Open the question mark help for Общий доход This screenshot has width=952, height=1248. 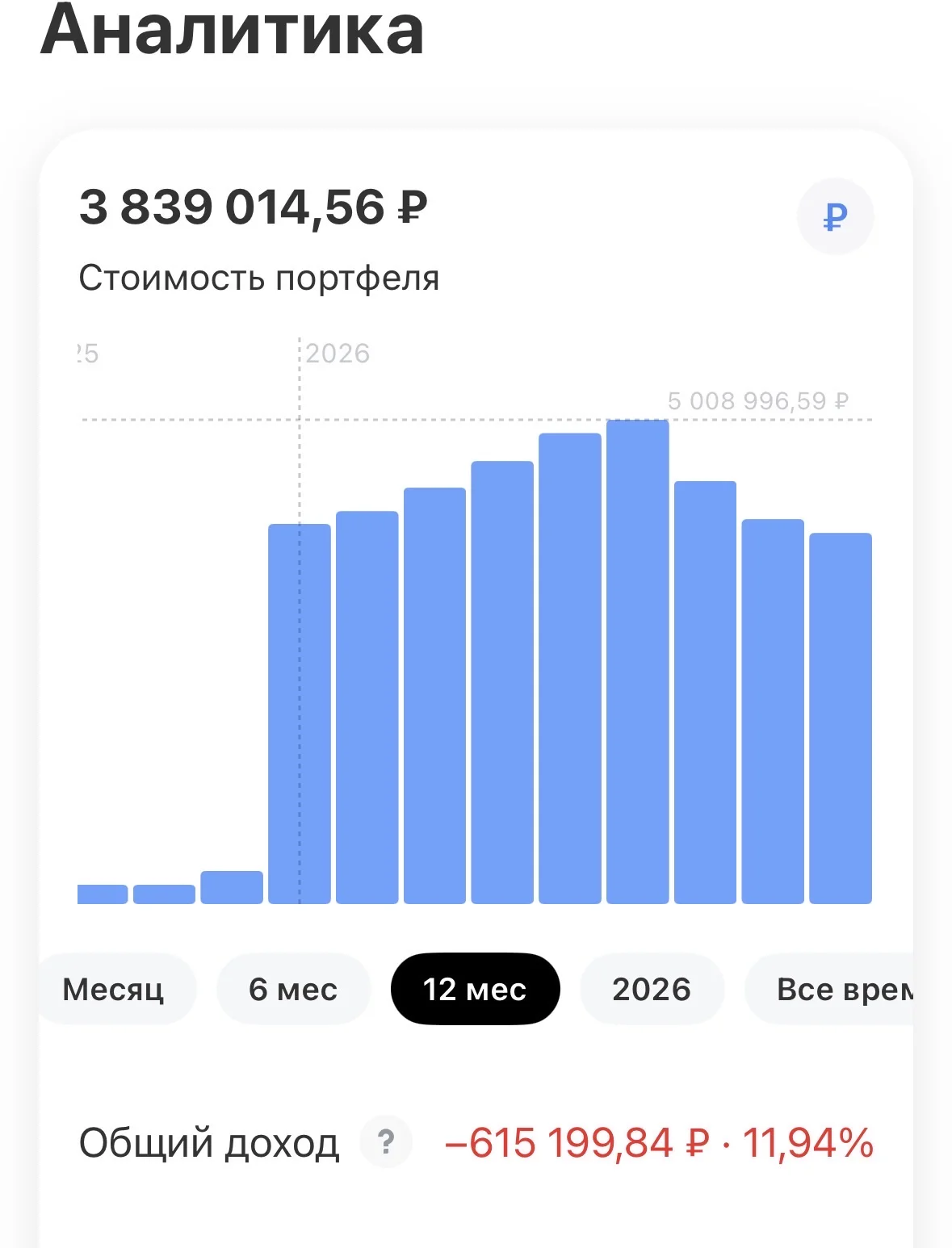(386, 1142)
